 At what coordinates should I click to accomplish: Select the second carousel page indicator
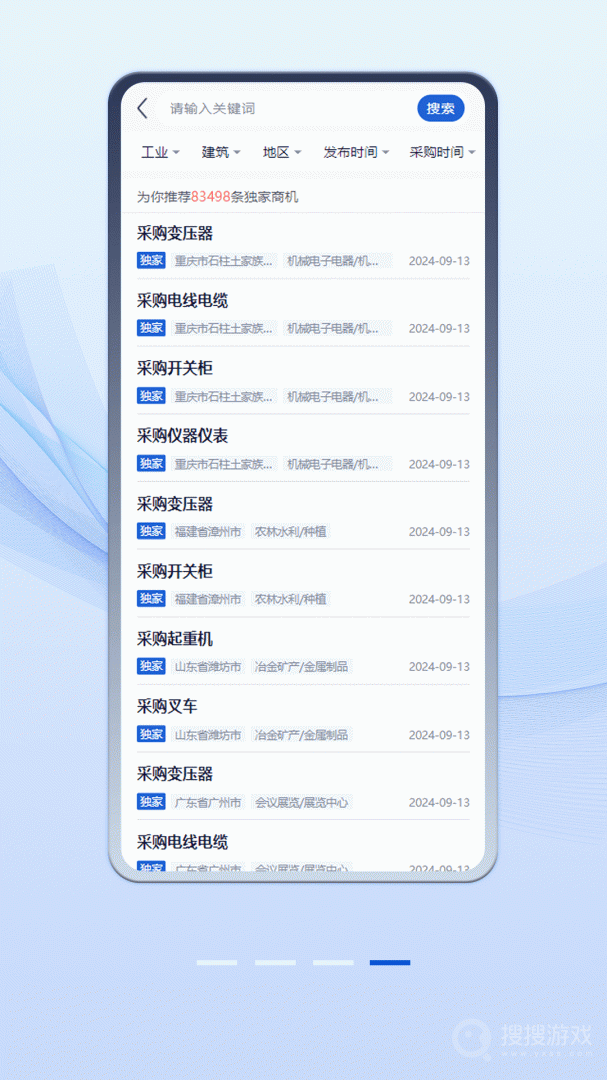coord(275,962)
